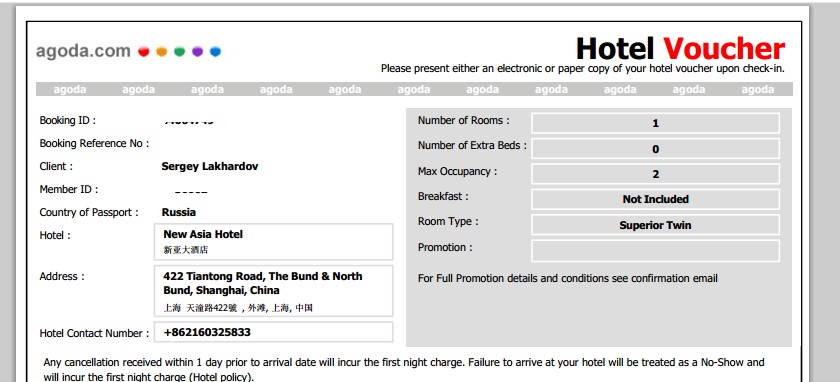
Task: Click the Superior Twin room type box
Action: click(655, 225)
